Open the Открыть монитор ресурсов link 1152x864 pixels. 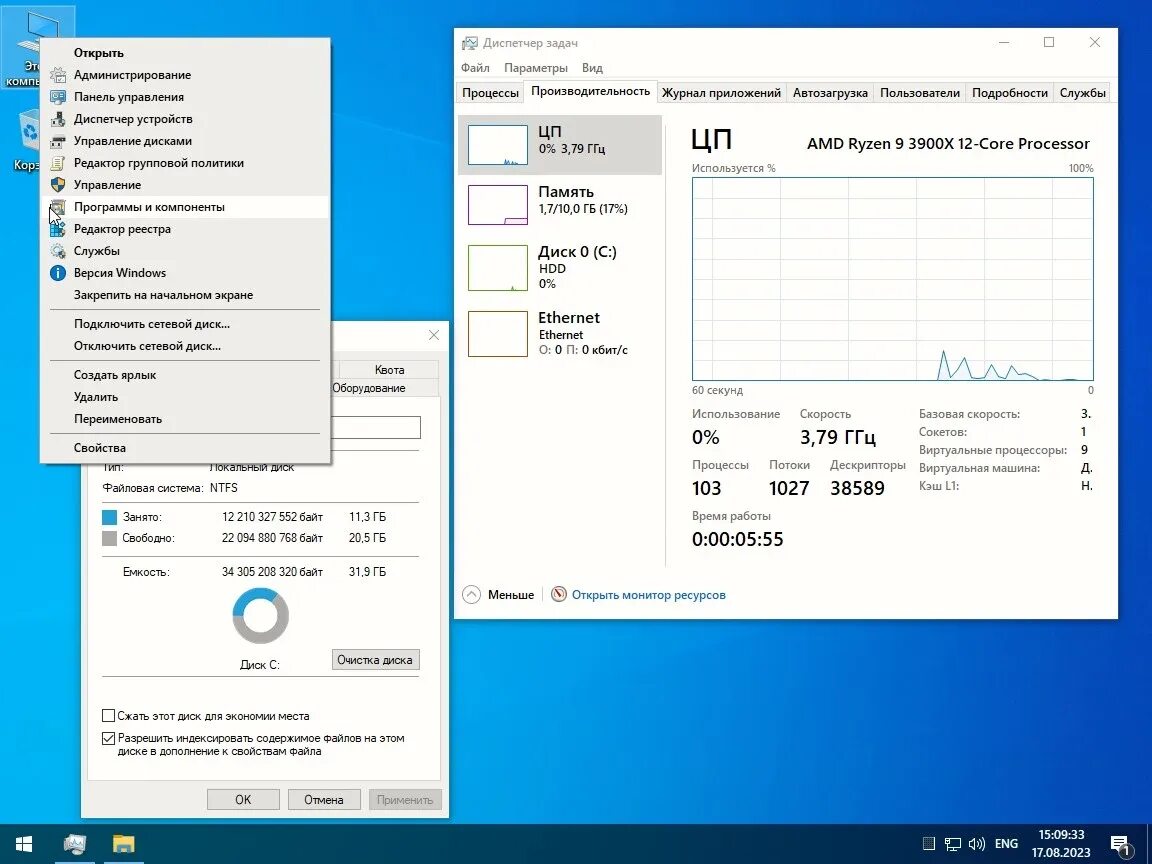click(x=649, y=595)
